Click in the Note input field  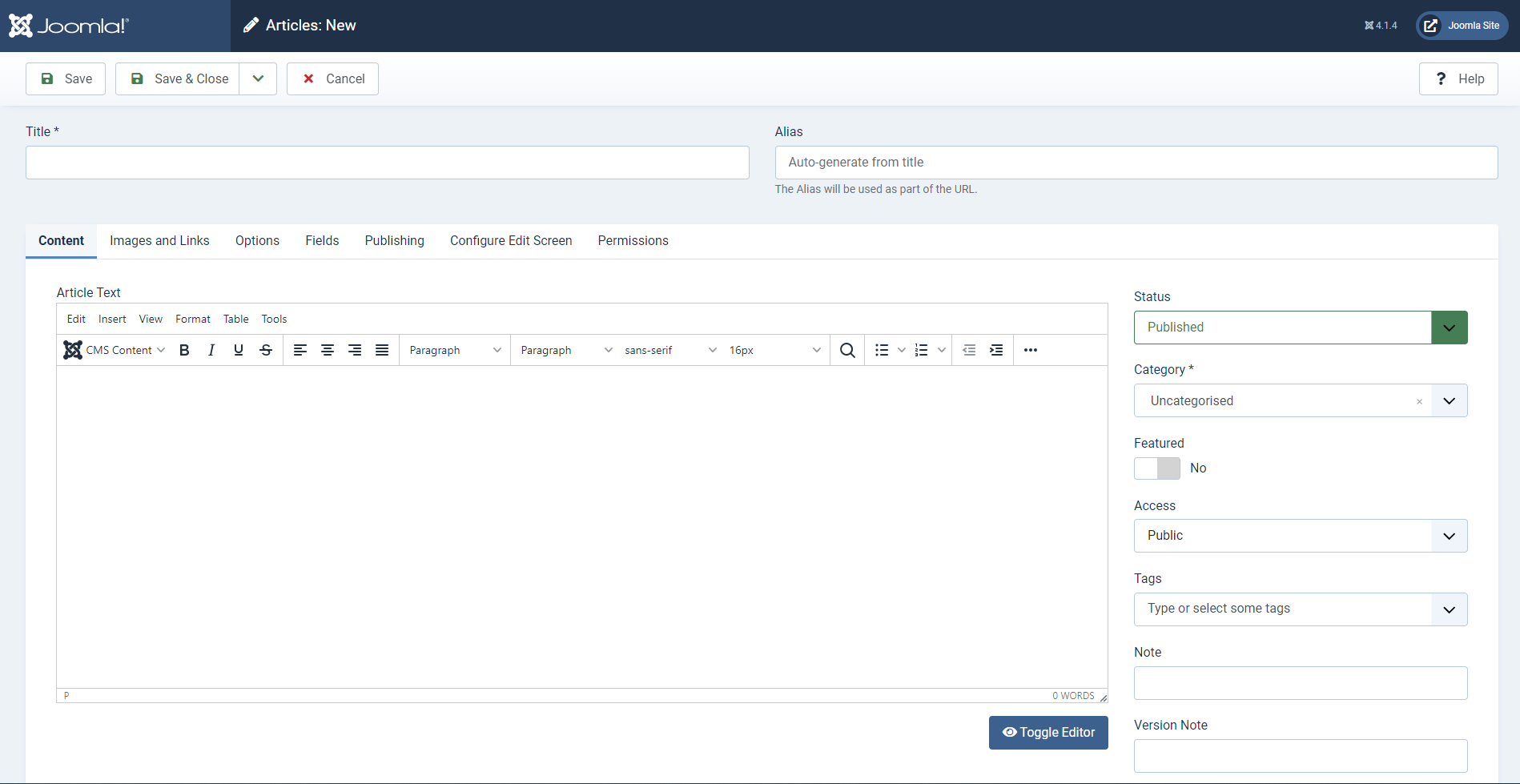tap(1301, 683)
